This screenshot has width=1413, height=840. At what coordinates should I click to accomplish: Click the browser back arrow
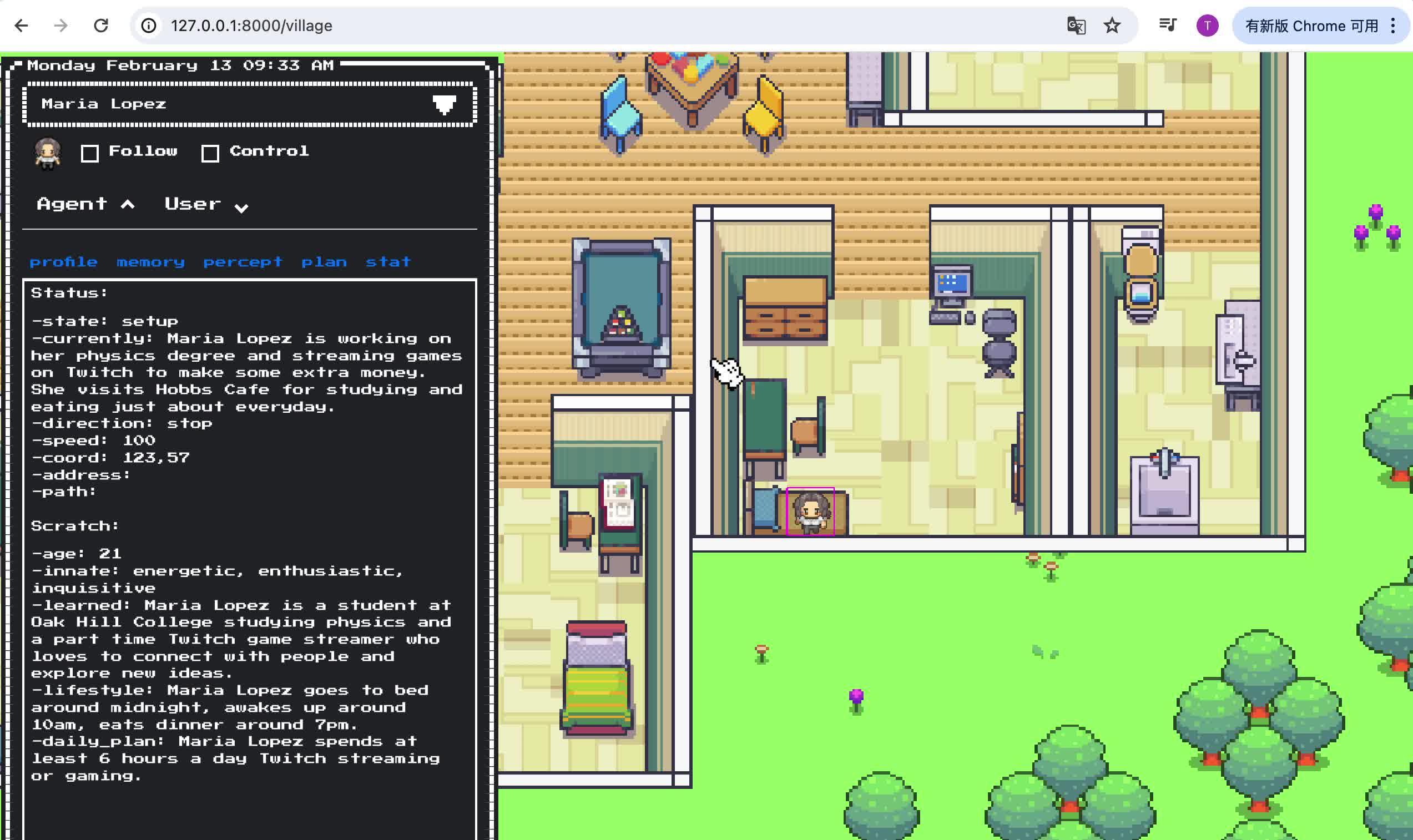point(22,26)
